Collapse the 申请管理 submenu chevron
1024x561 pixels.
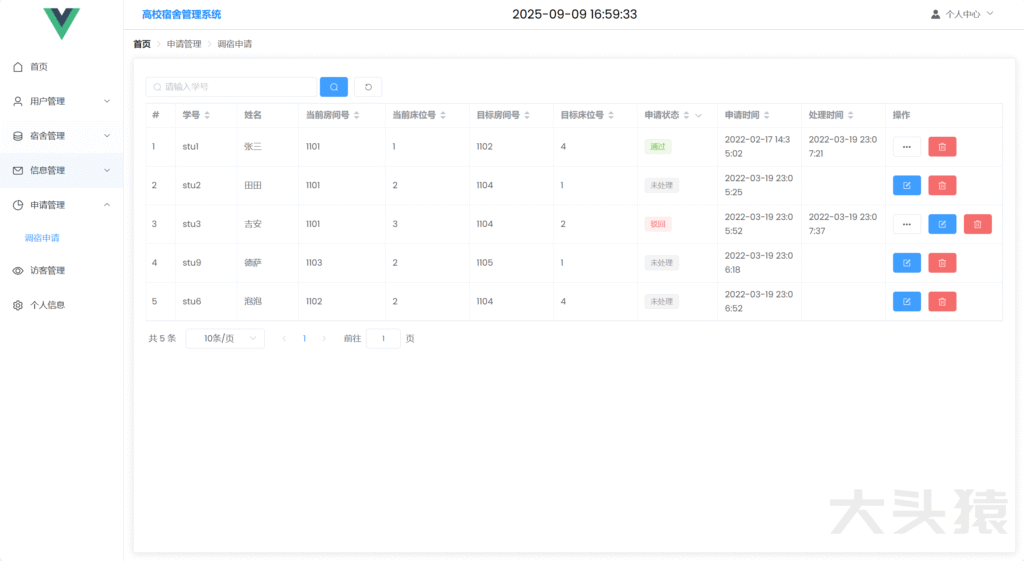[x=107, y=205]
